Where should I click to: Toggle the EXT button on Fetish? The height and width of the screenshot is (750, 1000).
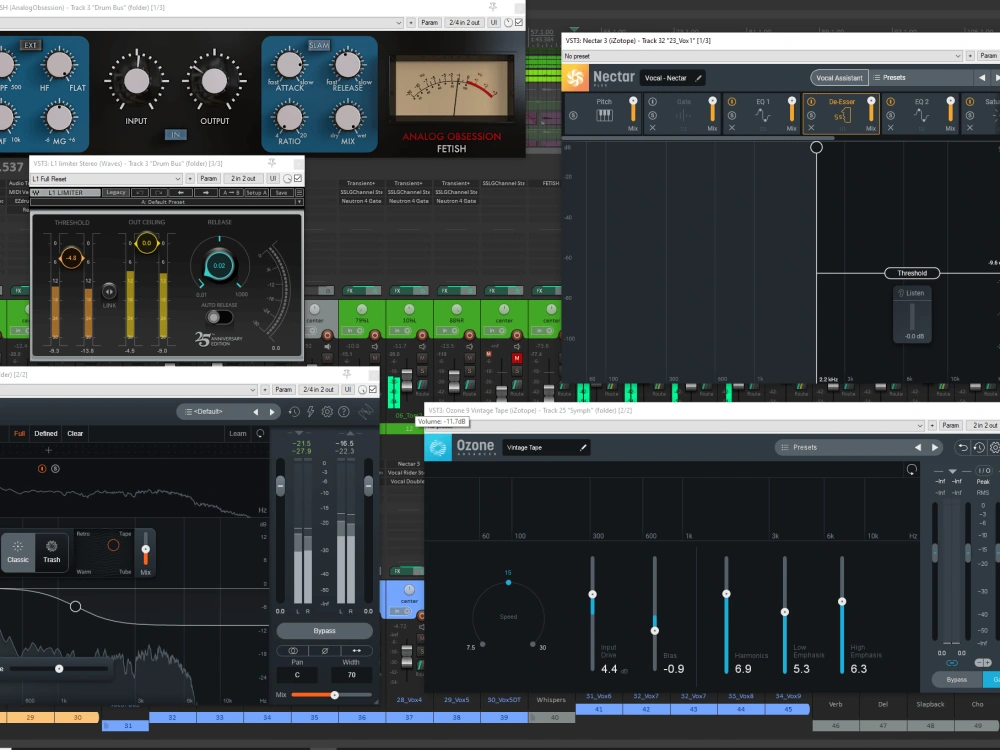pos(31,45)
